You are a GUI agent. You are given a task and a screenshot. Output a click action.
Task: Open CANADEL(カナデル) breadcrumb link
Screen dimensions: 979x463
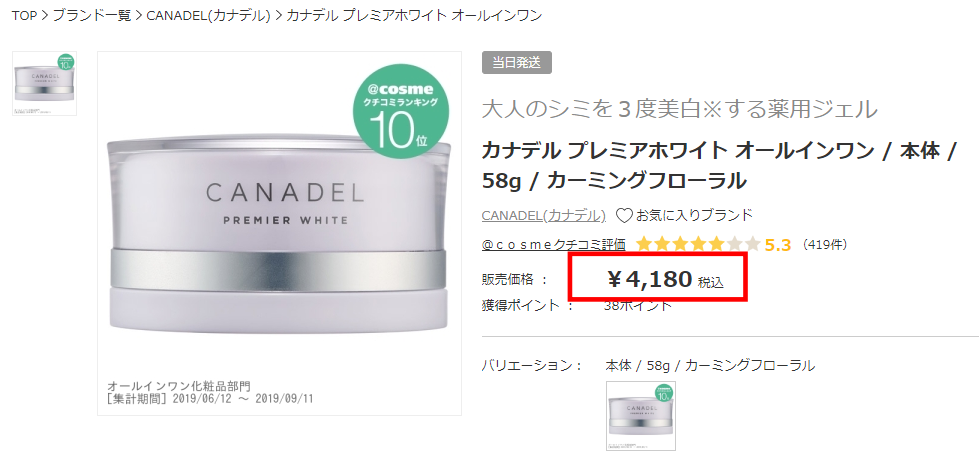point(209,16)
